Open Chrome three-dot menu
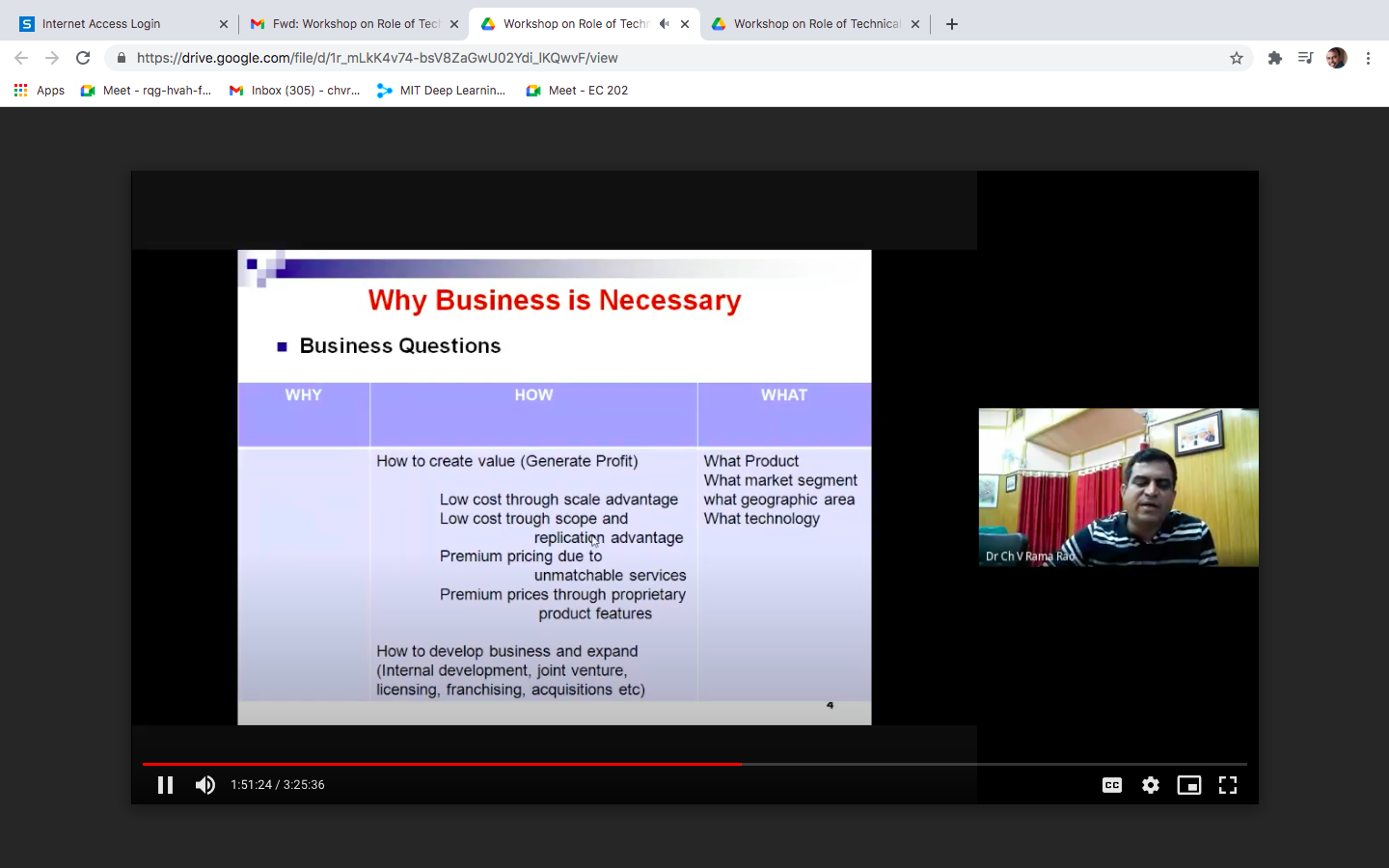The width and height of the screenshot is (1389, 868). tap(1368, 58)
